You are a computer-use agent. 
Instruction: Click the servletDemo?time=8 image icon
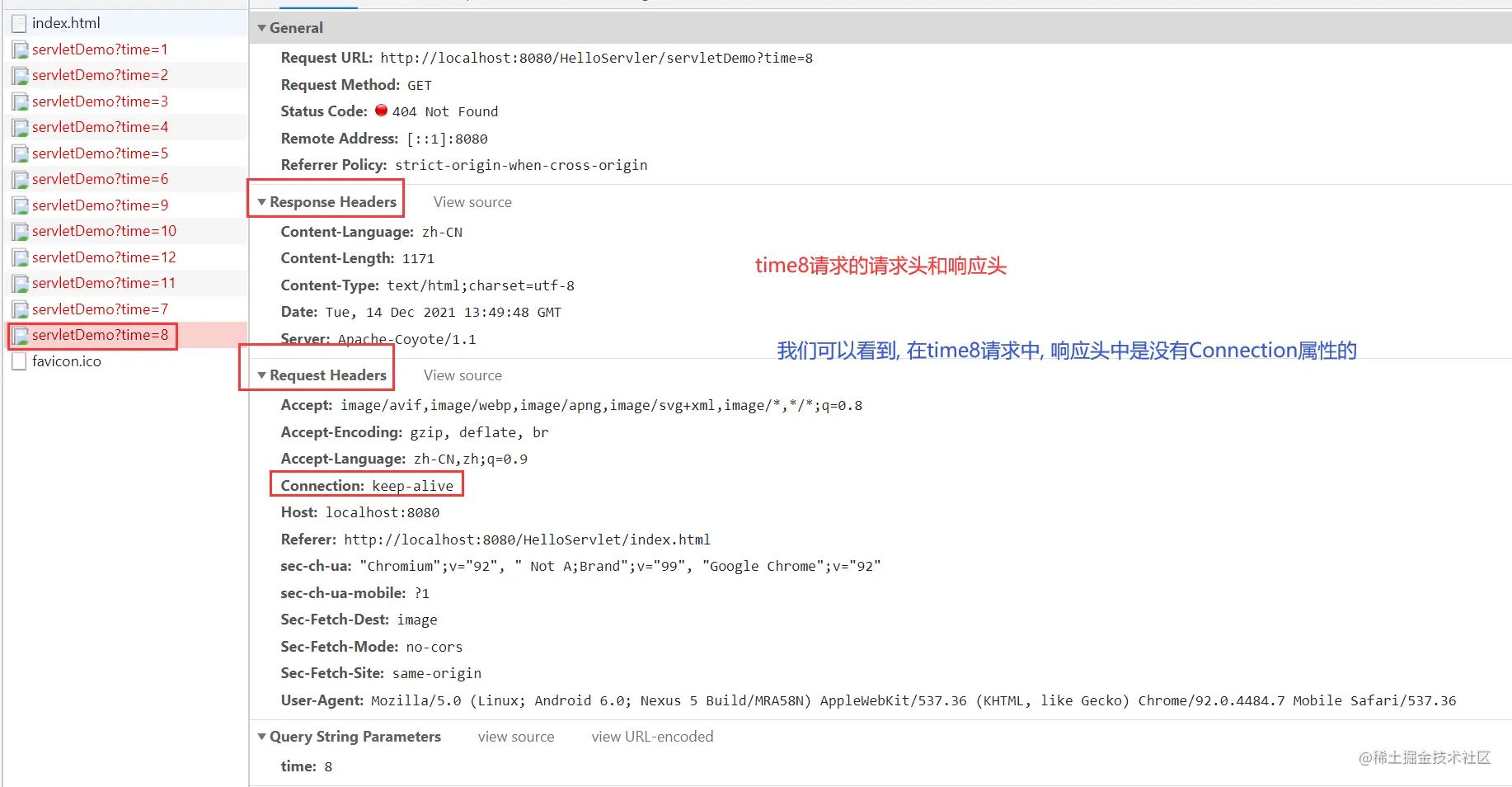(x=20, y=336)
